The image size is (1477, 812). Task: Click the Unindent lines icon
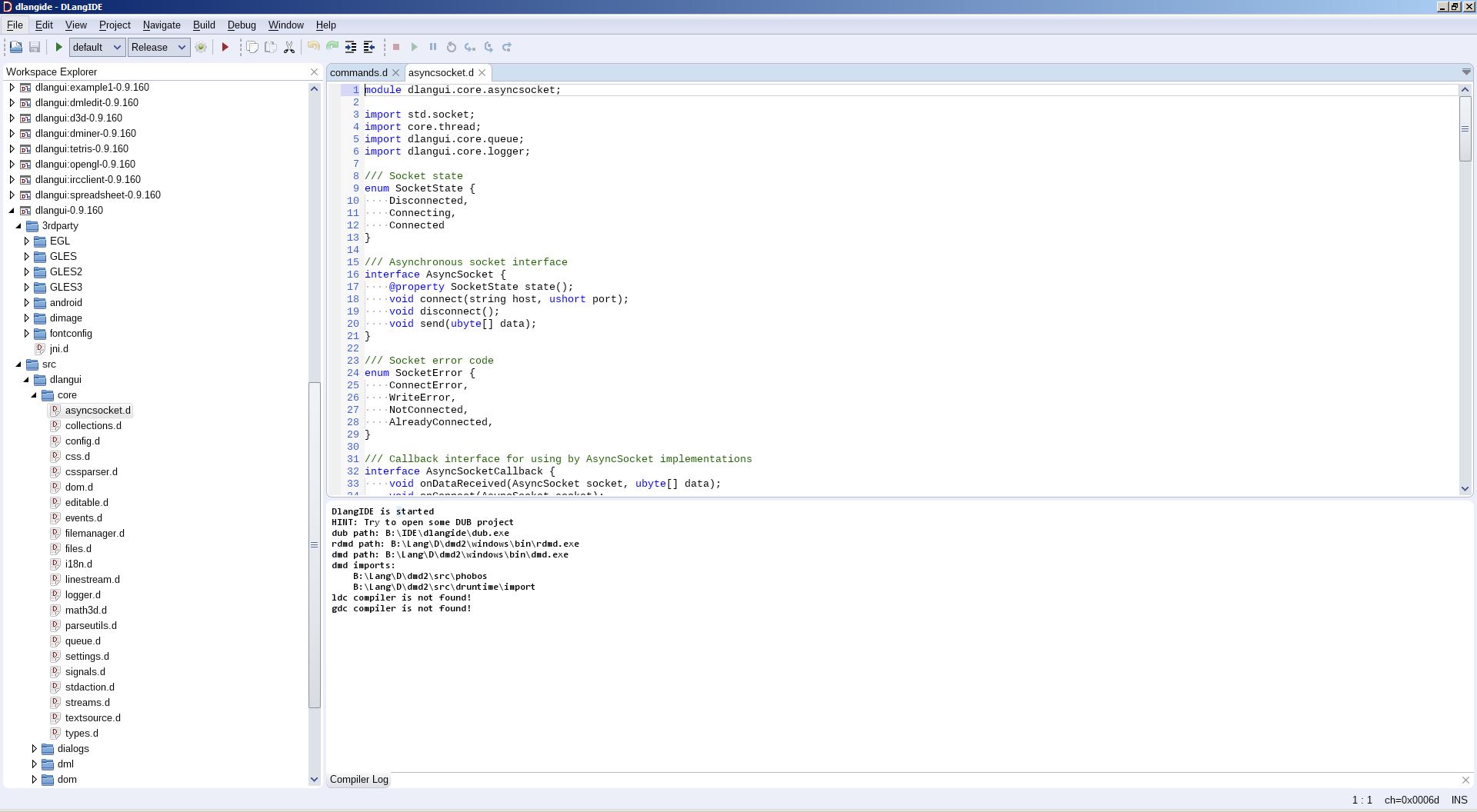[x=369, y=47]
